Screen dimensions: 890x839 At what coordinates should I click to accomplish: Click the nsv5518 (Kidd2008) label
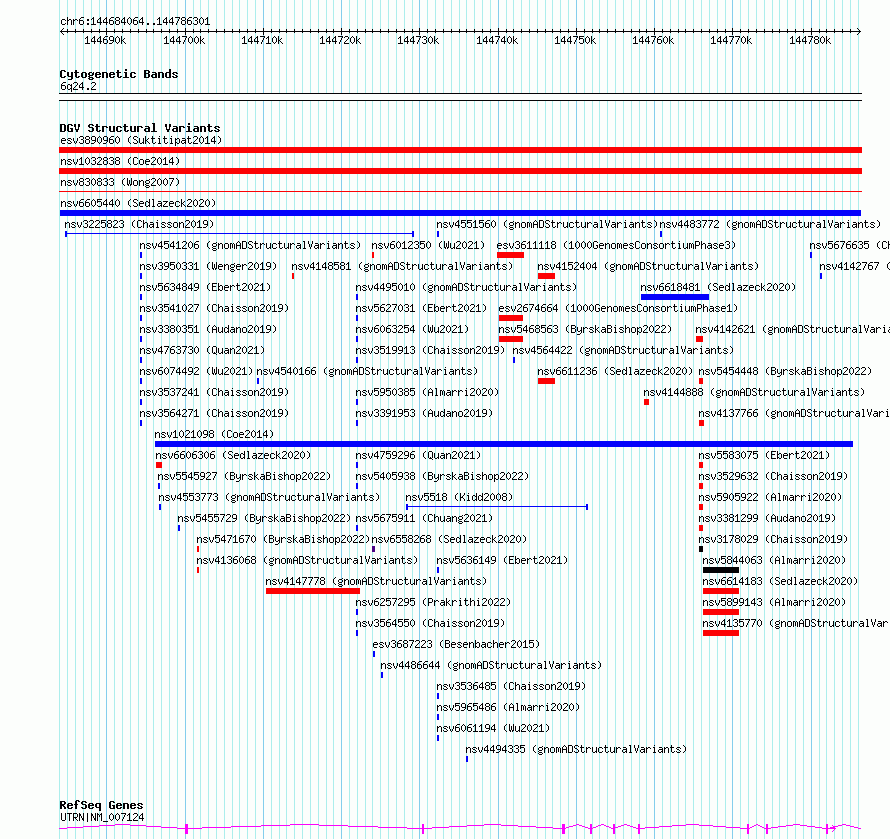click(x=459, y=497)
